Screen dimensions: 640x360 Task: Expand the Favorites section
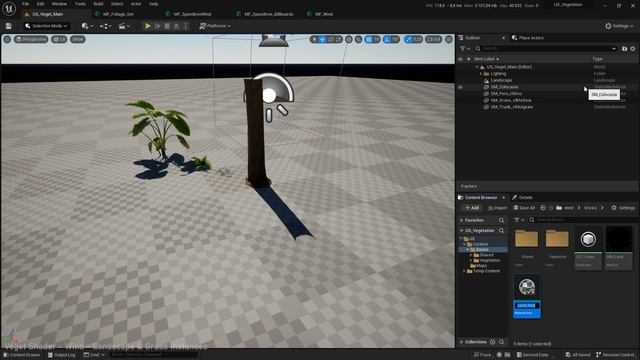point(462,220)
